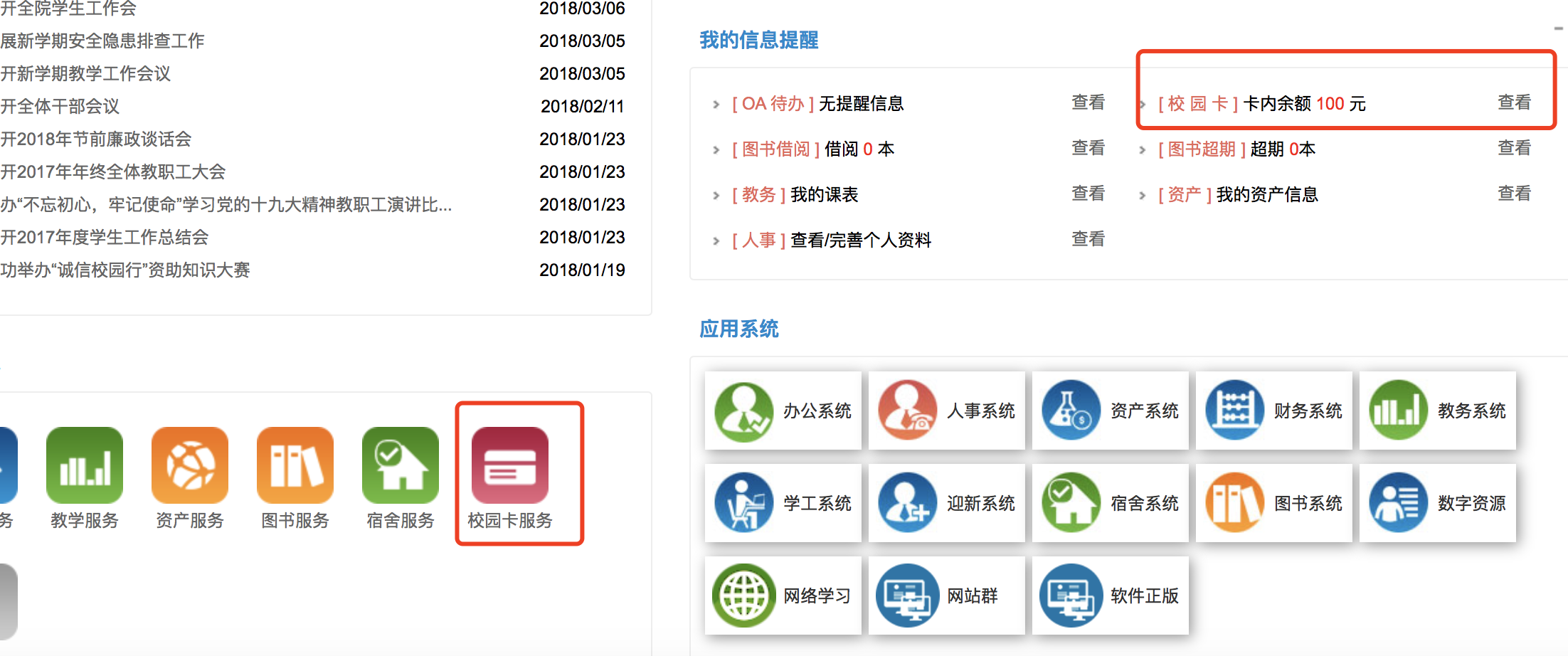Open the 校园卡服务 campus card icon
Image resolution: width=1568 pixels, height=656 pixels.
pyautogui.click(x=509, y=465)
